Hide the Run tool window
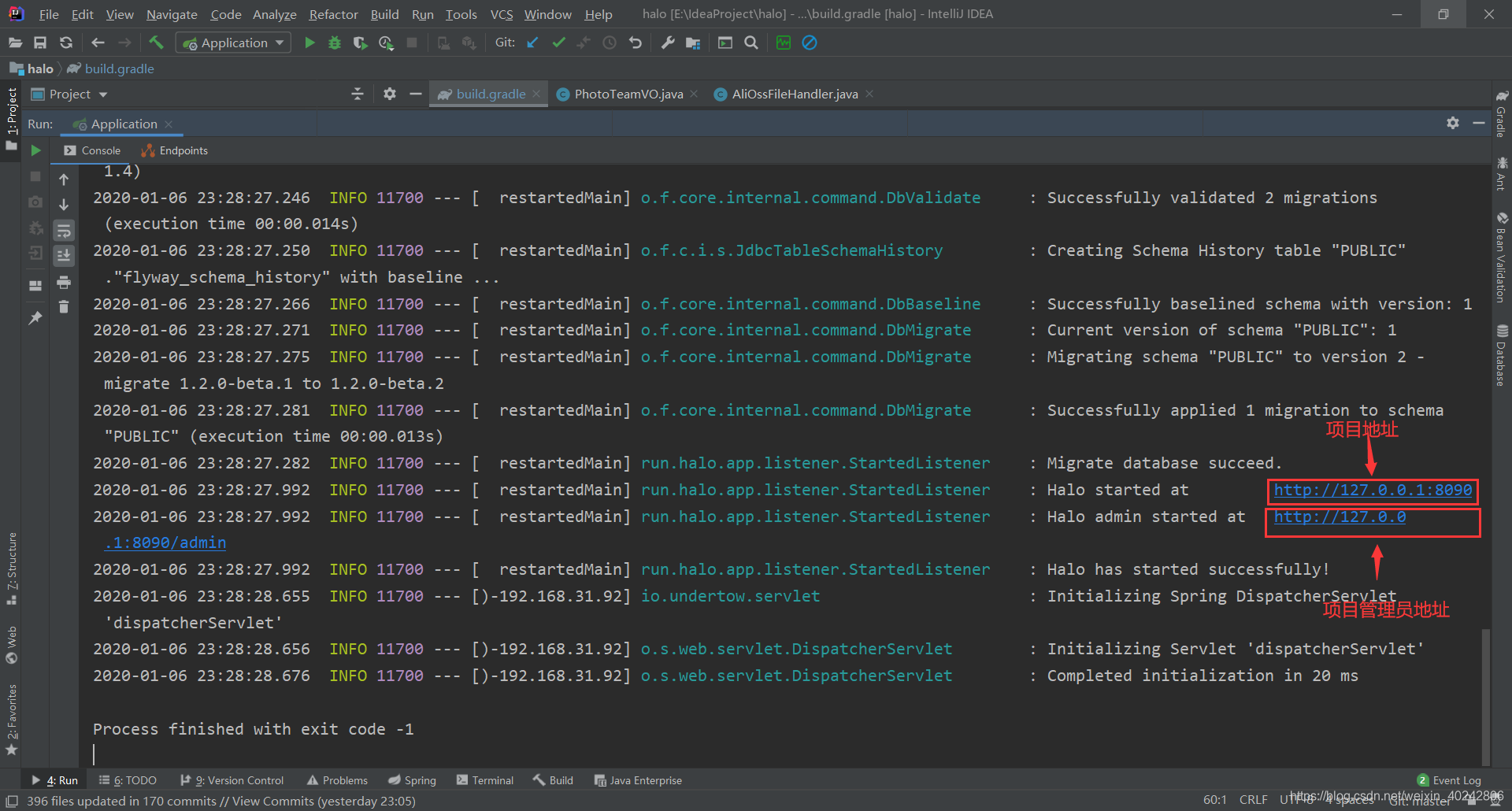Screen dimensions: 1512x811 click(1479, 123)
